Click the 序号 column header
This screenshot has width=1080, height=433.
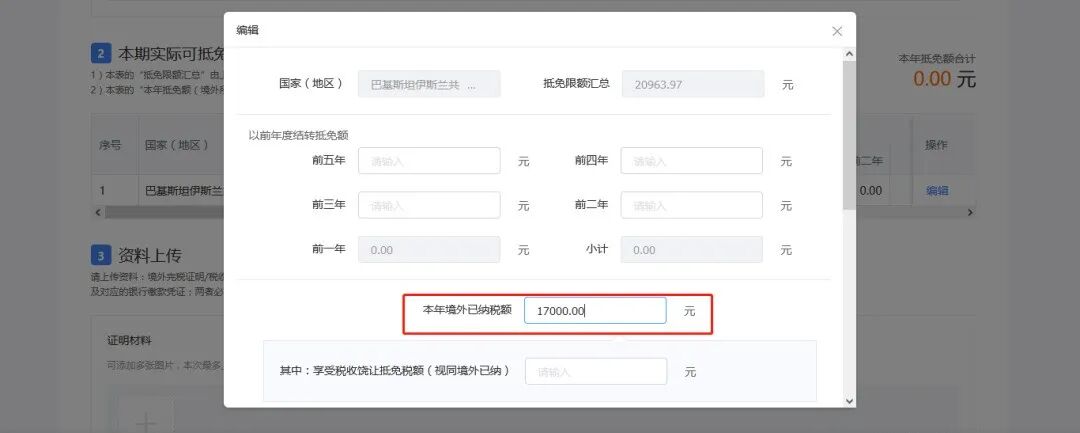(x=110, y=145)
